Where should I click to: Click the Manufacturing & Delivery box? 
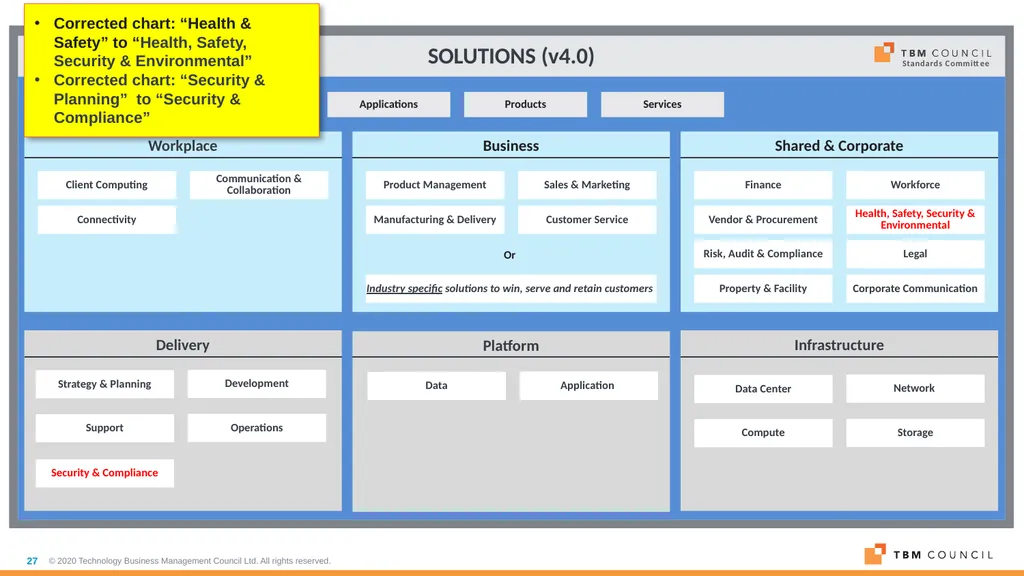(435, 219)
